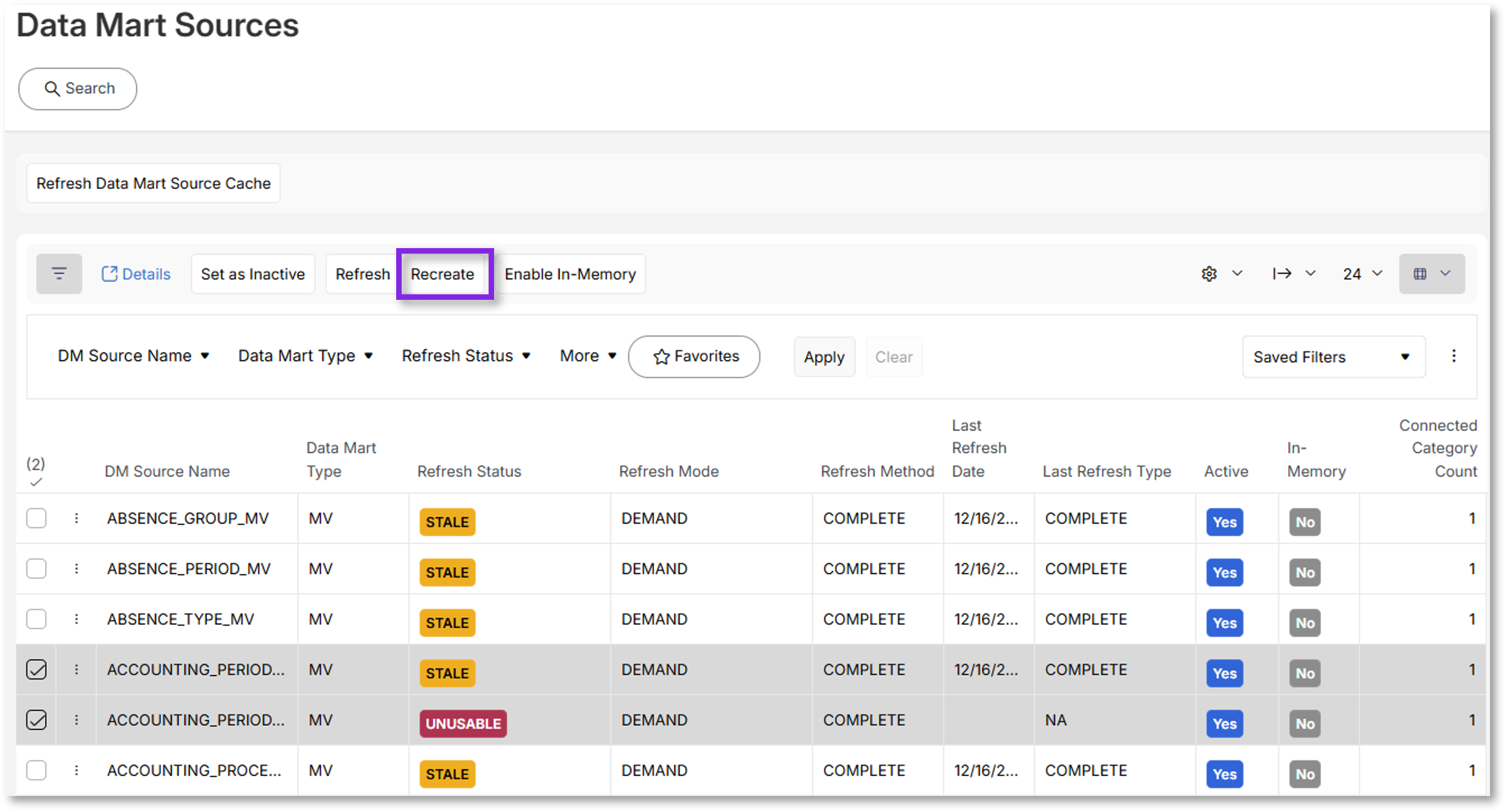Click the Search magnifier button
Viewport: 1506px width, 812px height.
point(78,88)
